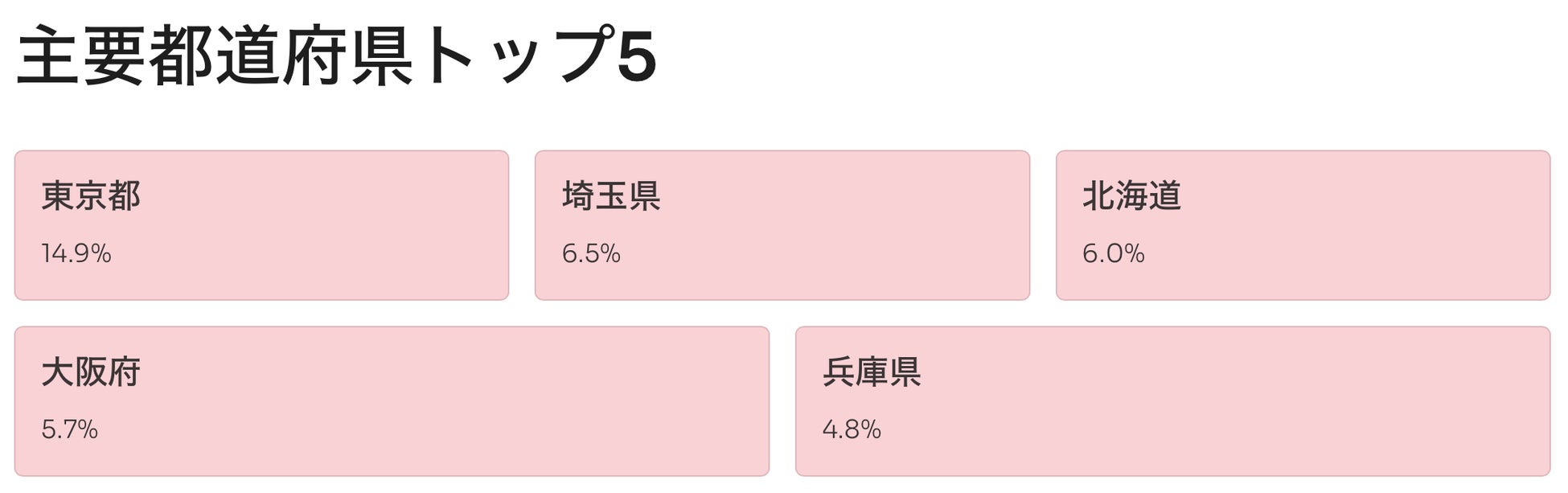This screenshot has width=1568, height=493.
Task: Click the 4.8% percentage value
Action: [x=852, y=429]
